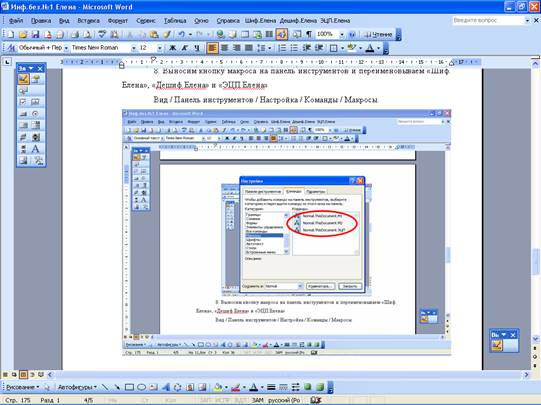This screenshot has height=405, width=541.
Task: Click the numbered list icon
Action: 282,48
